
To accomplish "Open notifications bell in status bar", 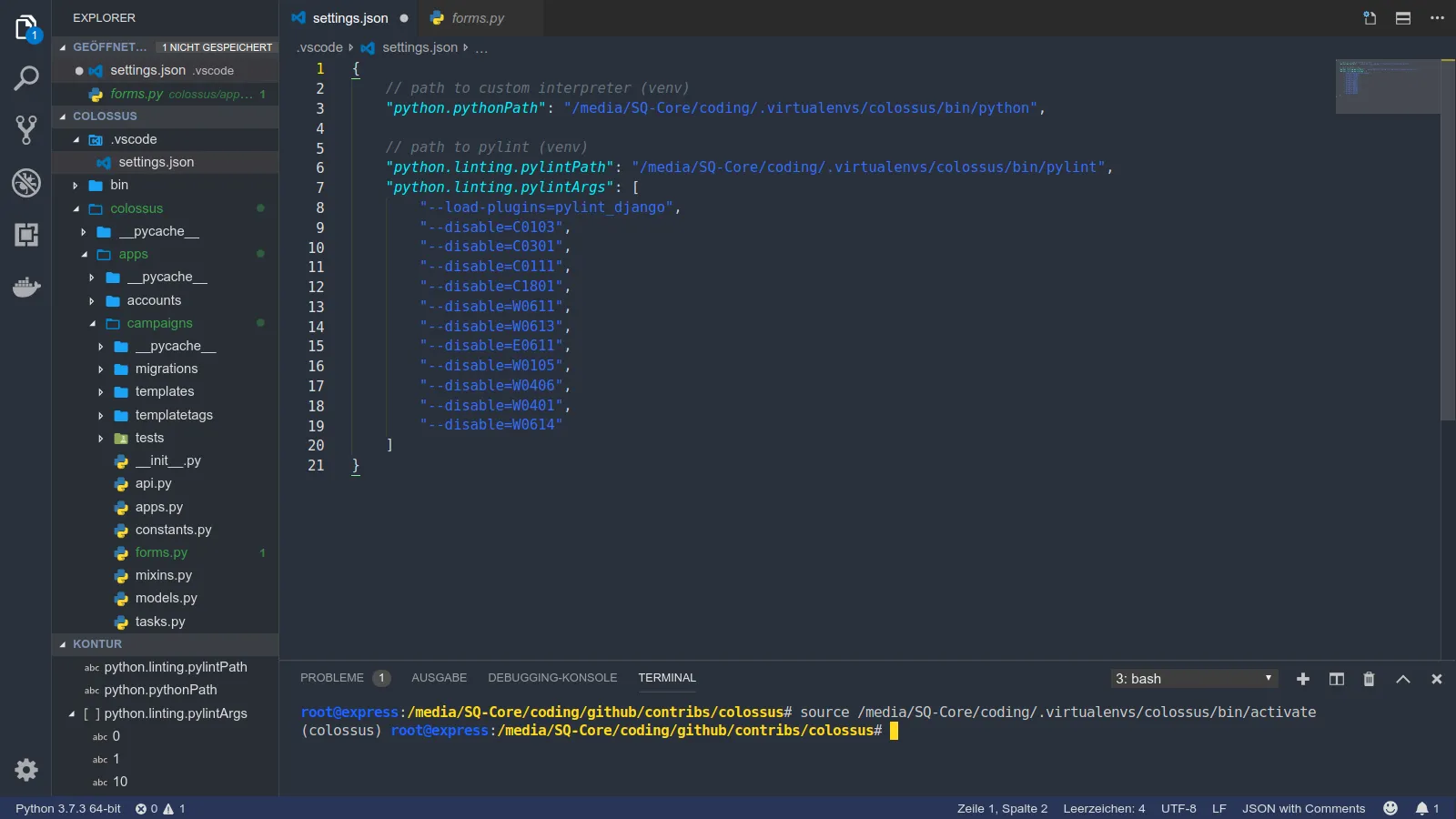I will coord(1427,808).
